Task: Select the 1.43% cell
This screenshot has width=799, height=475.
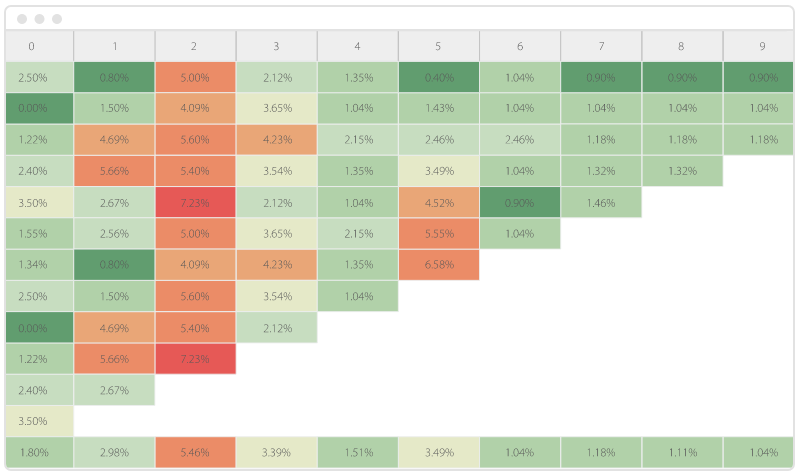Action: [438, 108]
